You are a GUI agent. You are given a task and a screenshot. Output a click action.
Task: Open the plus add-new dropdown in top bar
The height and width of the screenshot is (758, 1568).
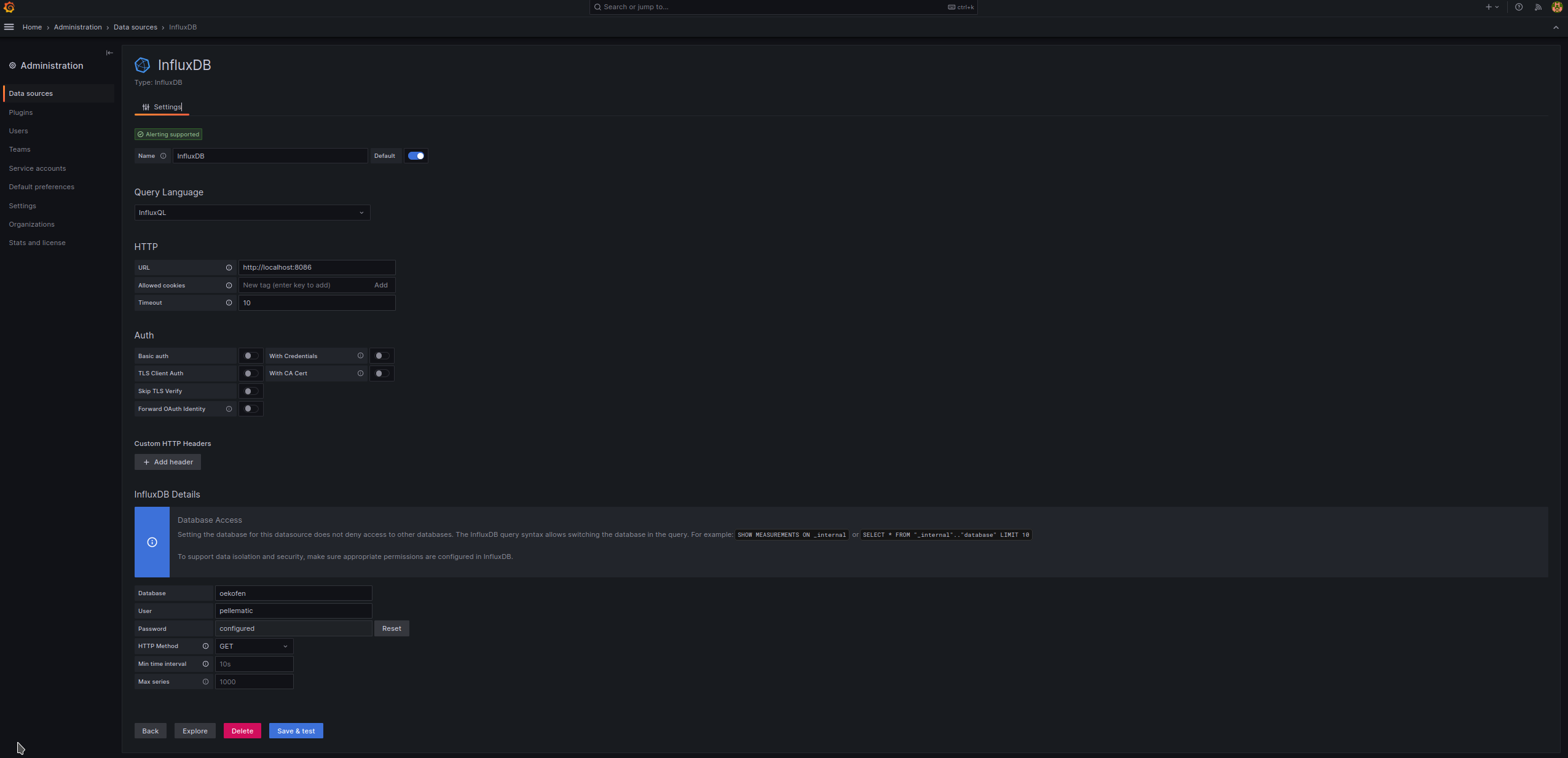tap(1492, 7)
